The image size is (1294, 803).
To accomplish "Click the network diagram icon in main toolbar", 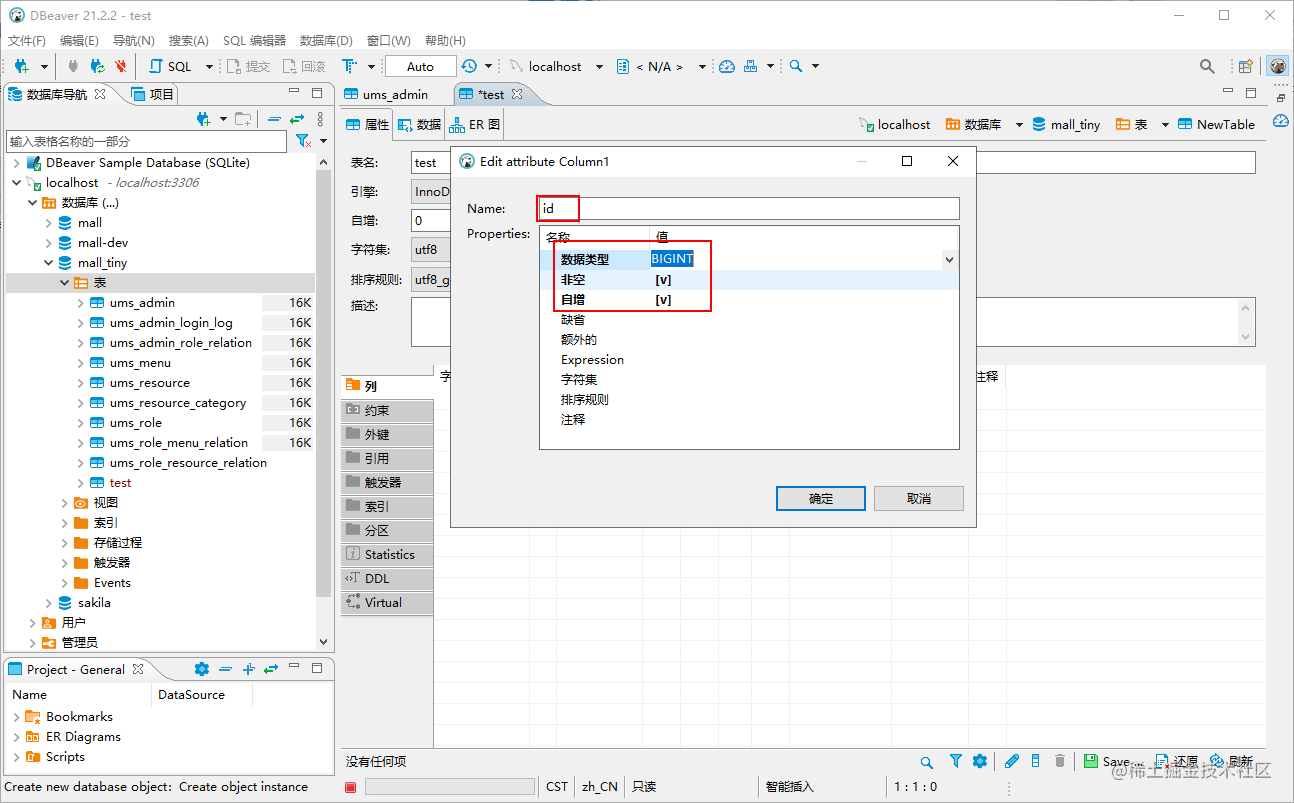I will point(751,66).
